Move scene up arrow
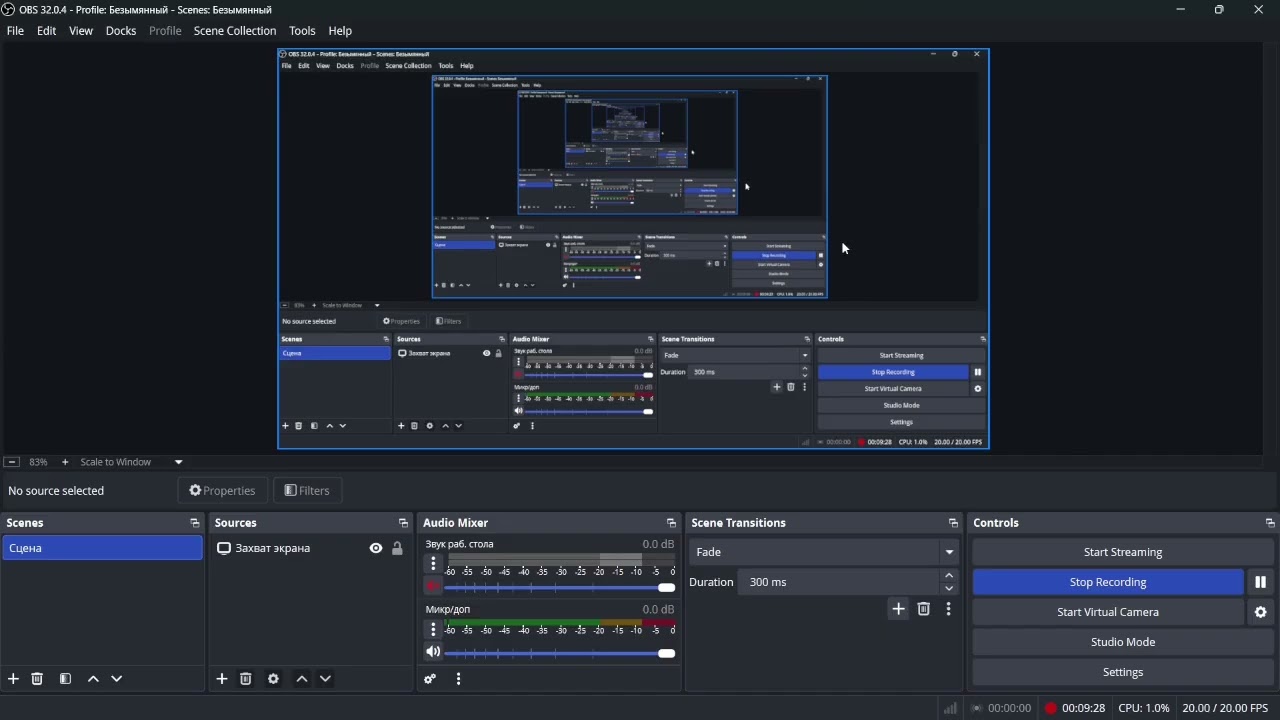Viewport: 1280px width, 720px height. click(93, 680)
